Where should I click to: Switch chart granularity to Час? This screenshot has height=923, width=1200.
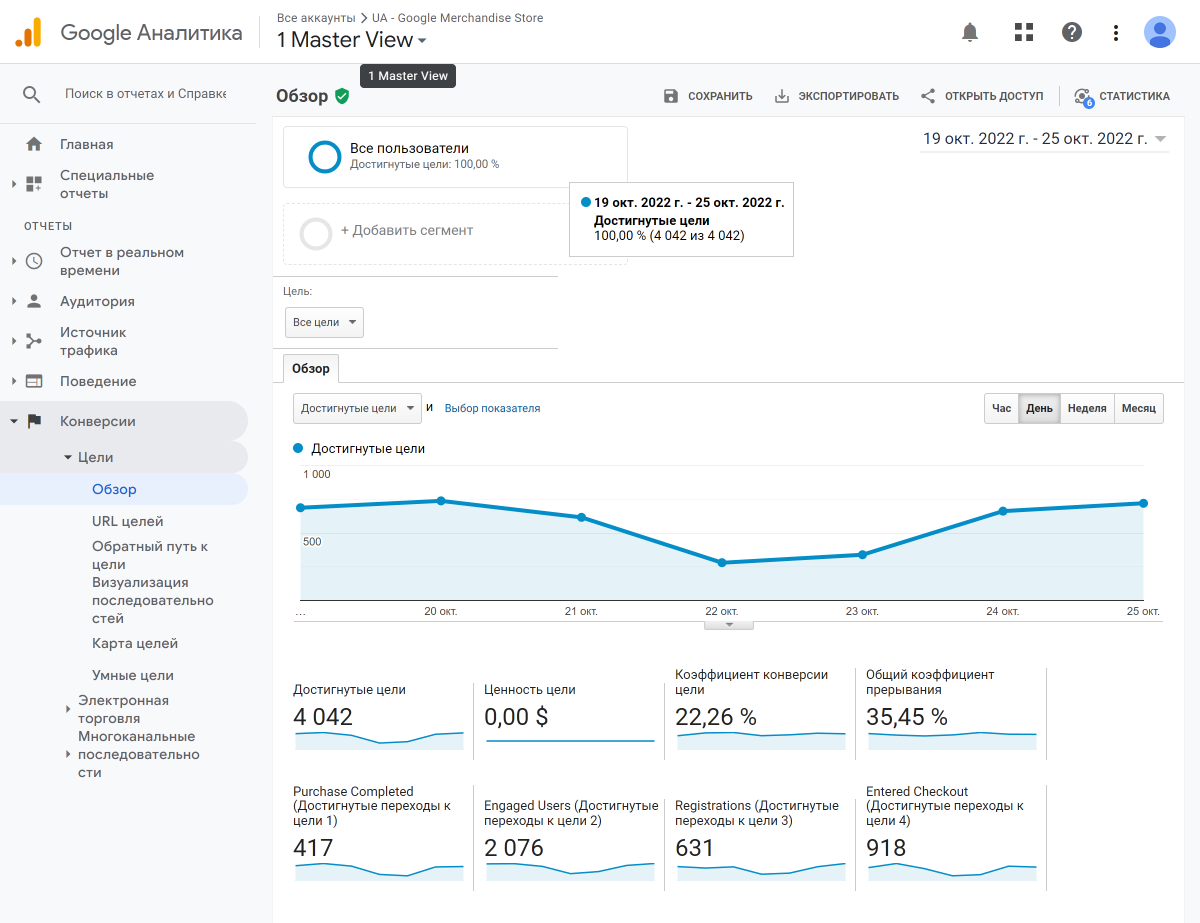click(1001, 409)
